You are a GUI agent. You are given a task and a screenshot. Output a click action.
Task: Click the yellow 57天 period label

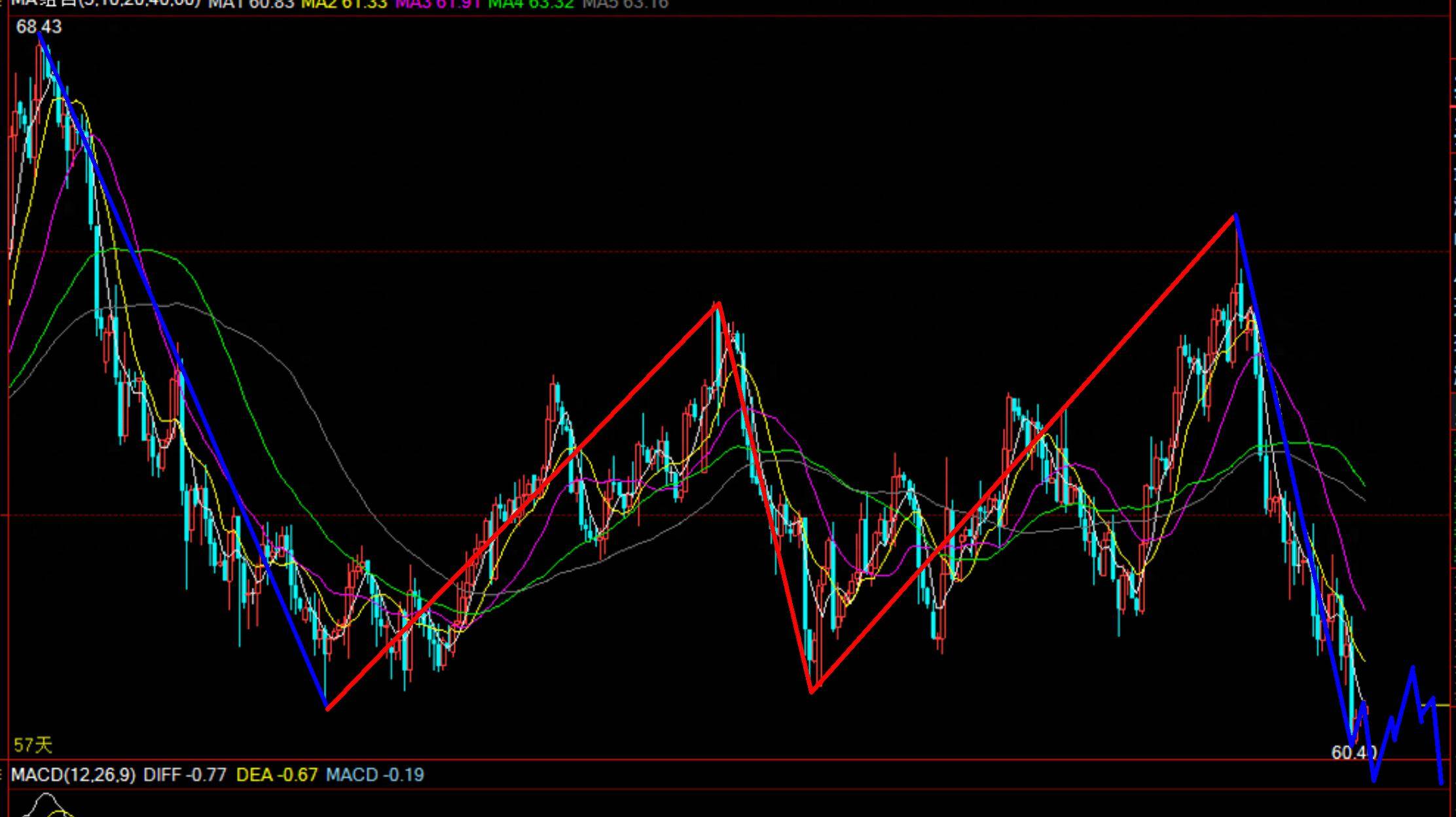pos(33,745)
